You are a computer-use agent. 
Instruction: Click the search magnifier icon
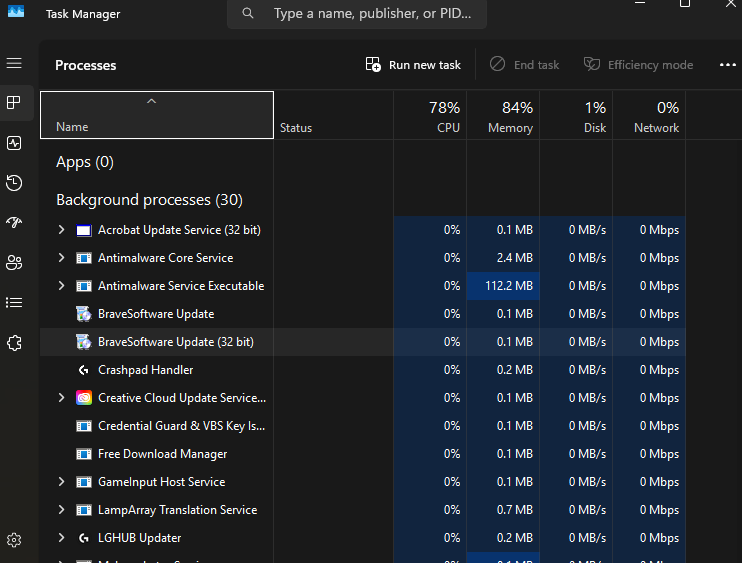click(247, 13)
